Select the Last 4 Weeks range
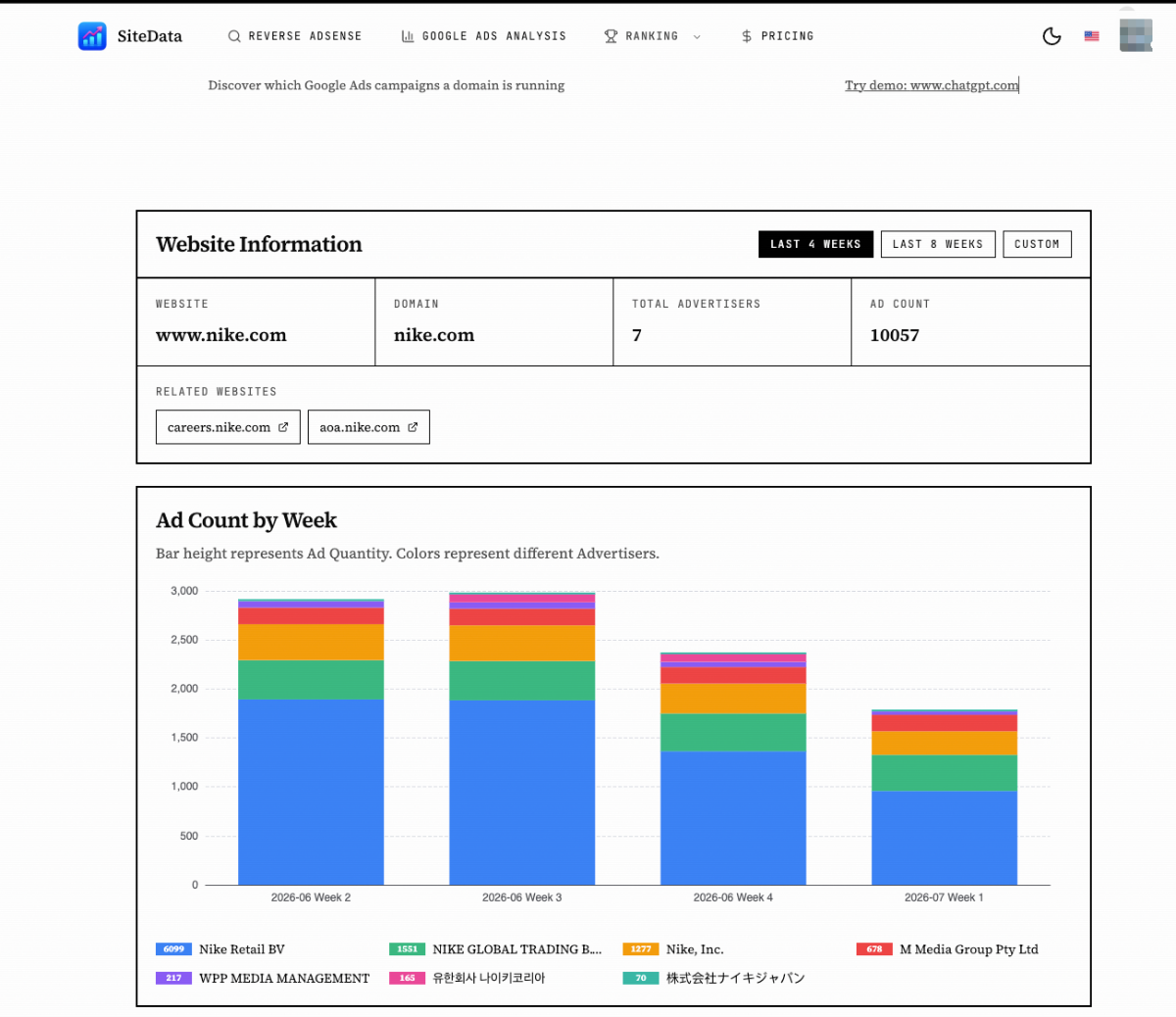Viewport: 1176px width, 1017px height. (x=815, y=244)
